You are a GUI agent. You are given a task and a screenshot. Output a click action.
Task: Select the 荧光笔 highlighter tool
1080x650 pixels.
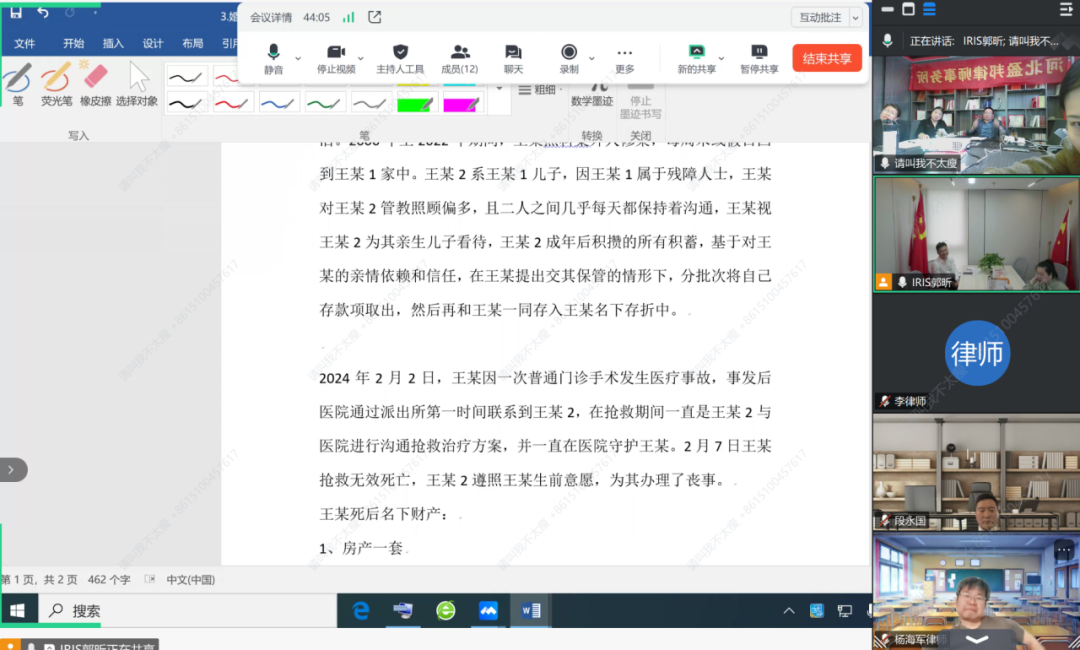click(x=57, y=84)
